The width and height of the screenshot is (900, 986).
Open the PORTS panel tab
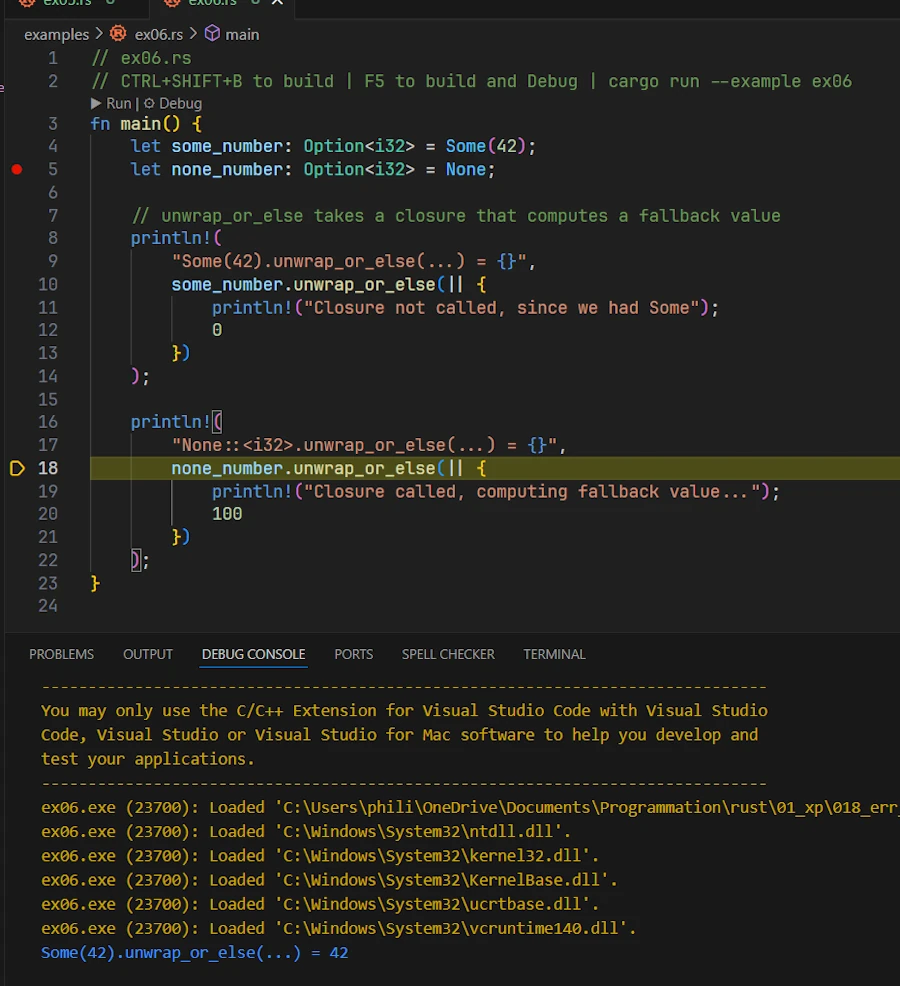(353, 654)
